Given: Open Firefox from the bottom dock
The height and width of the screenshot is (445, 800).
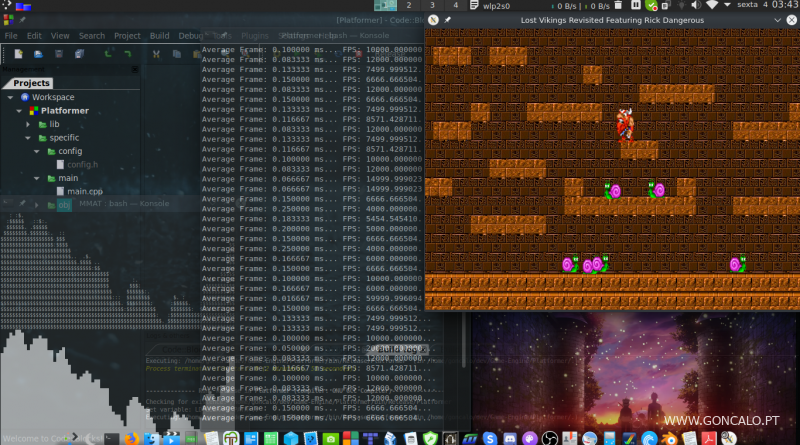Looking at the screenshot, I should (x=132, y=438).
